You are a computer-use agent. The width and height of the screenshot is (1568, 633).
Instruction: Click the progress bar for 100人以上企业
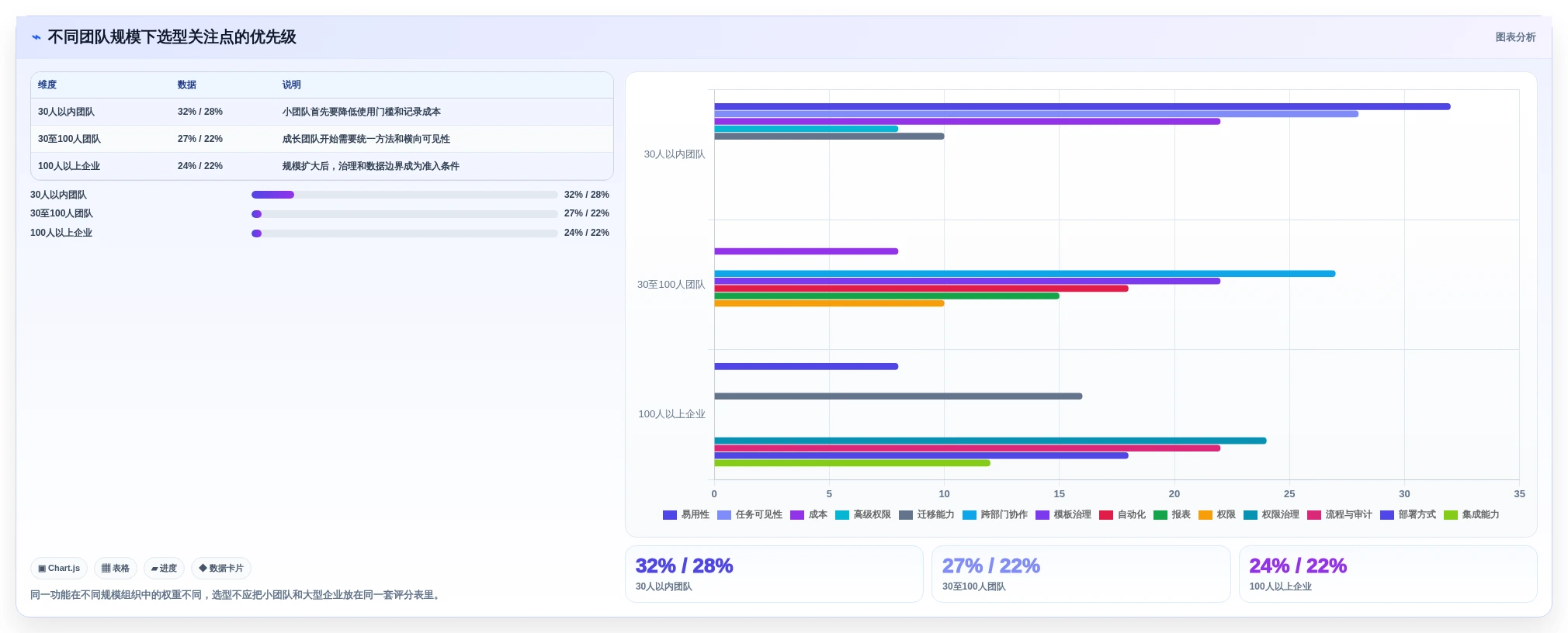point(404,233)
